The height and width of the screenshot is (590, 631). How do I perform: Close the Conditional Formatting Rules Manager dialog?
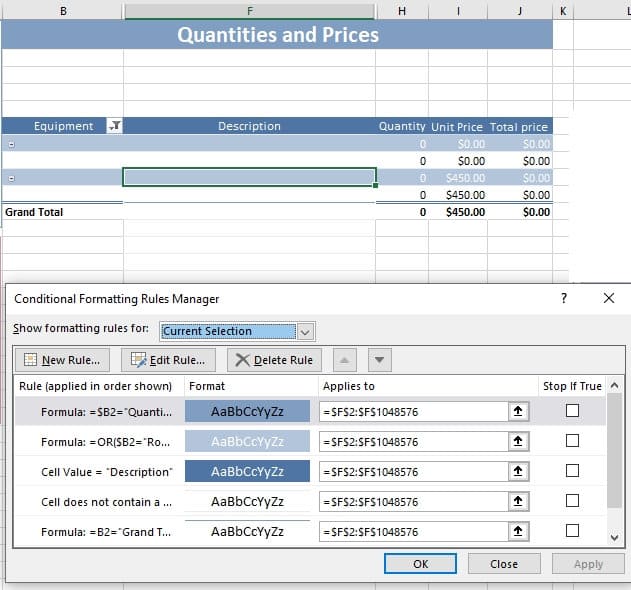click(x=609, y=298)
